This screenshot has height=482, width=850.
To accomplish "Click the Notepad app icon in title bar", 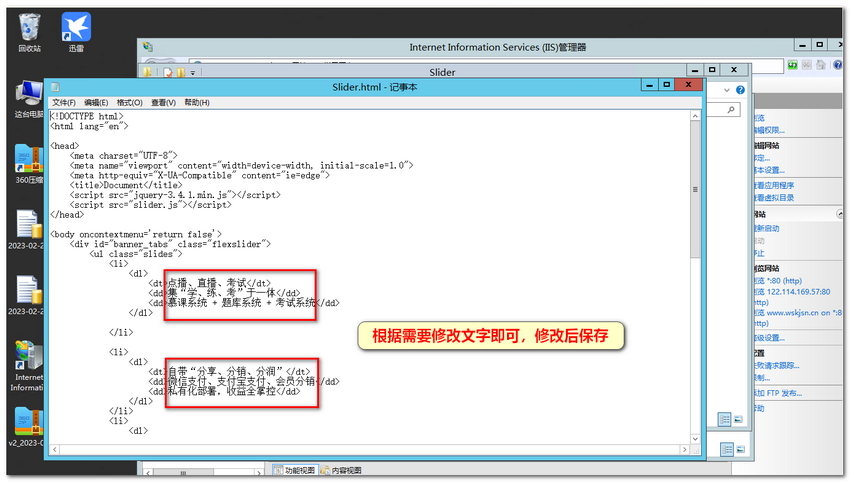I will [x=55, y=87].
